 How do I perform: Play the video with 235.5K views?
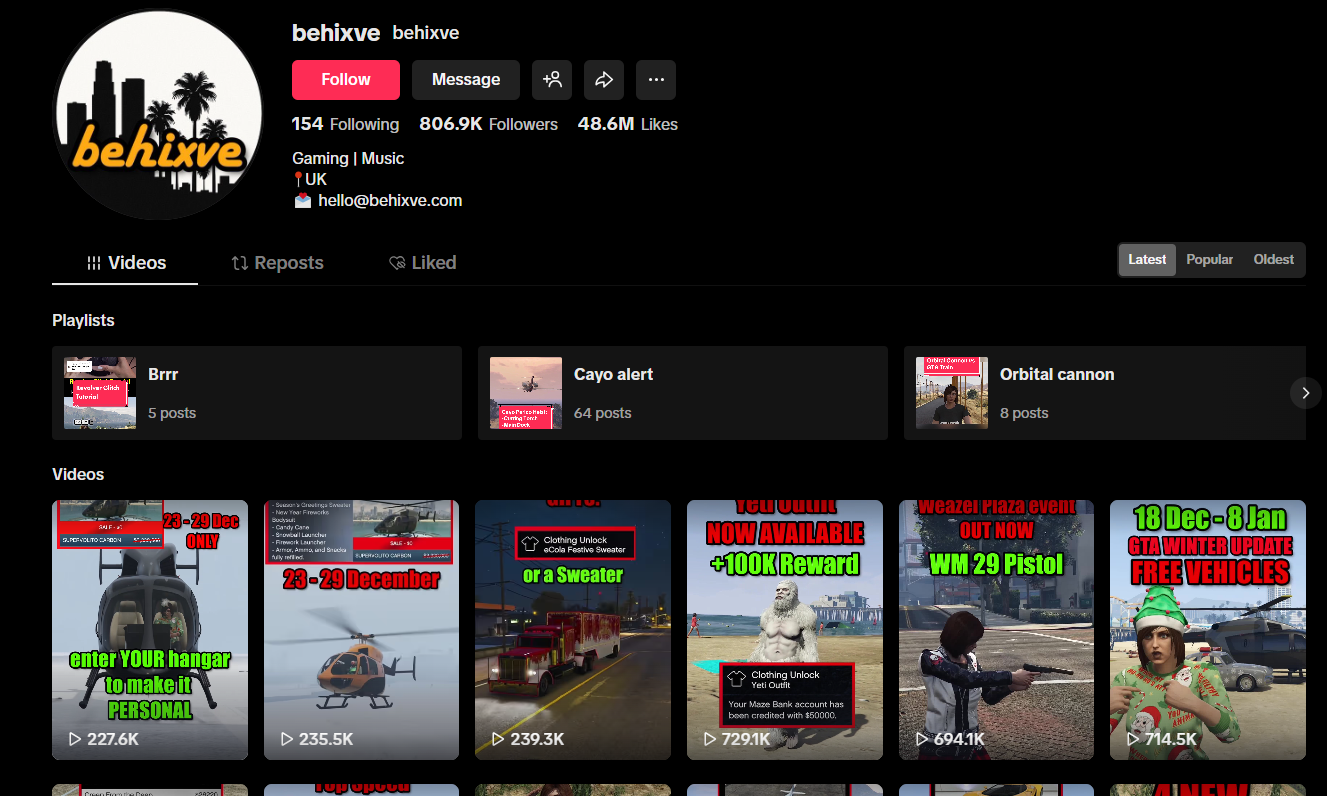(x=362, y=630)
